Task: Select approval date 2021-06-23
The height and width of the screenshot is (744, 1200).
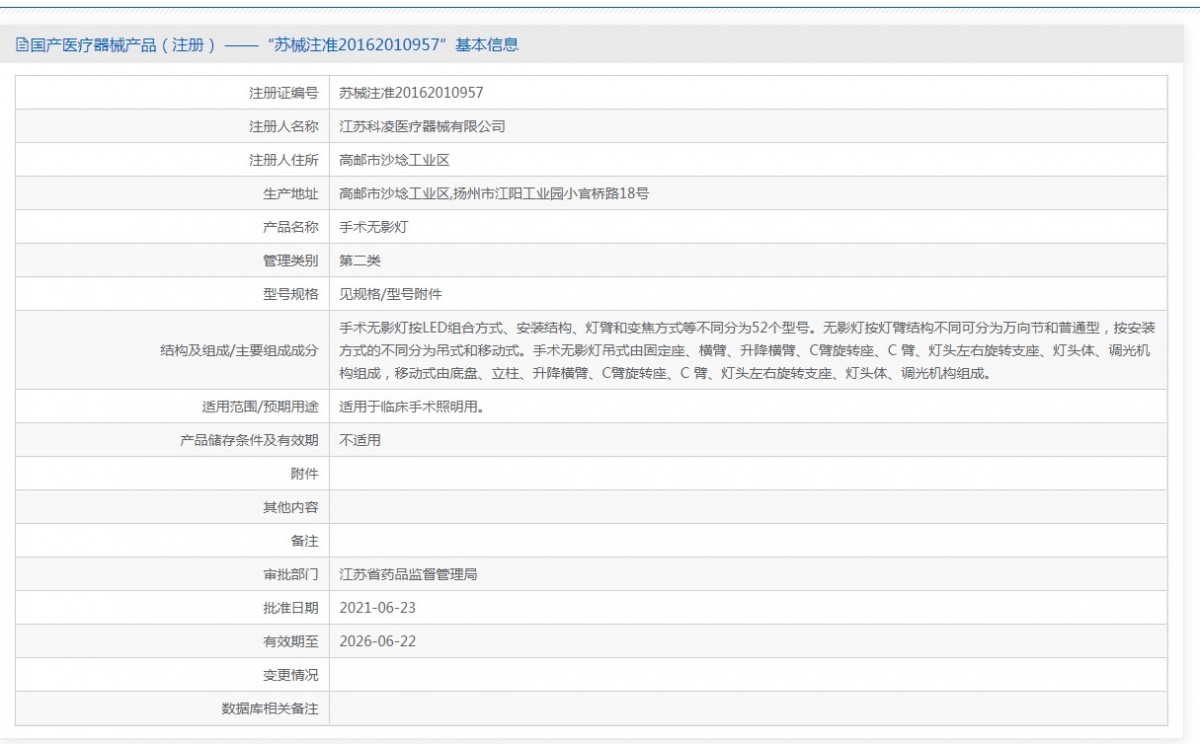Action: pyautogui.click(x=377, y=608)
